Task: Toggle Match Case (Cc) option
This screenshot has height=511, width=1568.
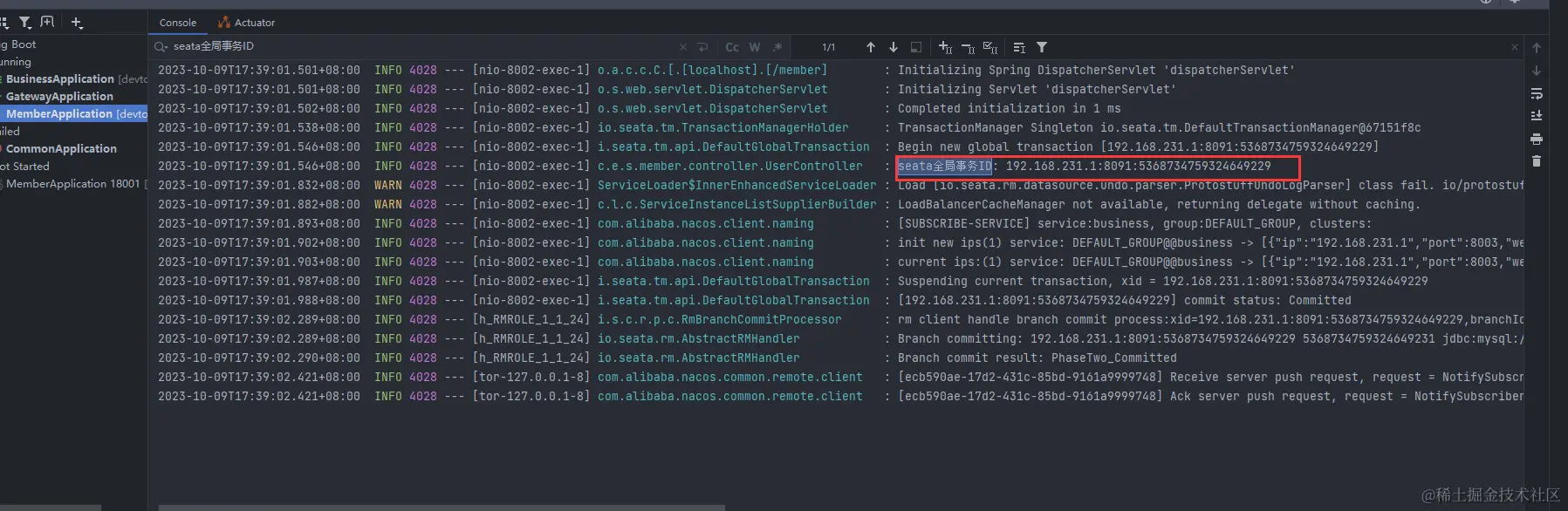Action: click(x=732, y=47)
